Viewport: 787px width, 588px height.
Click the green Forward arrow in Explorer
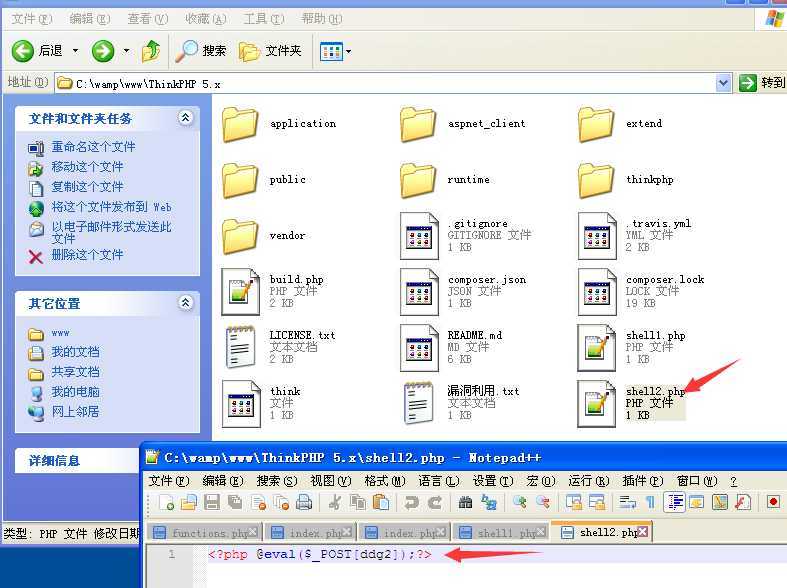click(103, 51)
